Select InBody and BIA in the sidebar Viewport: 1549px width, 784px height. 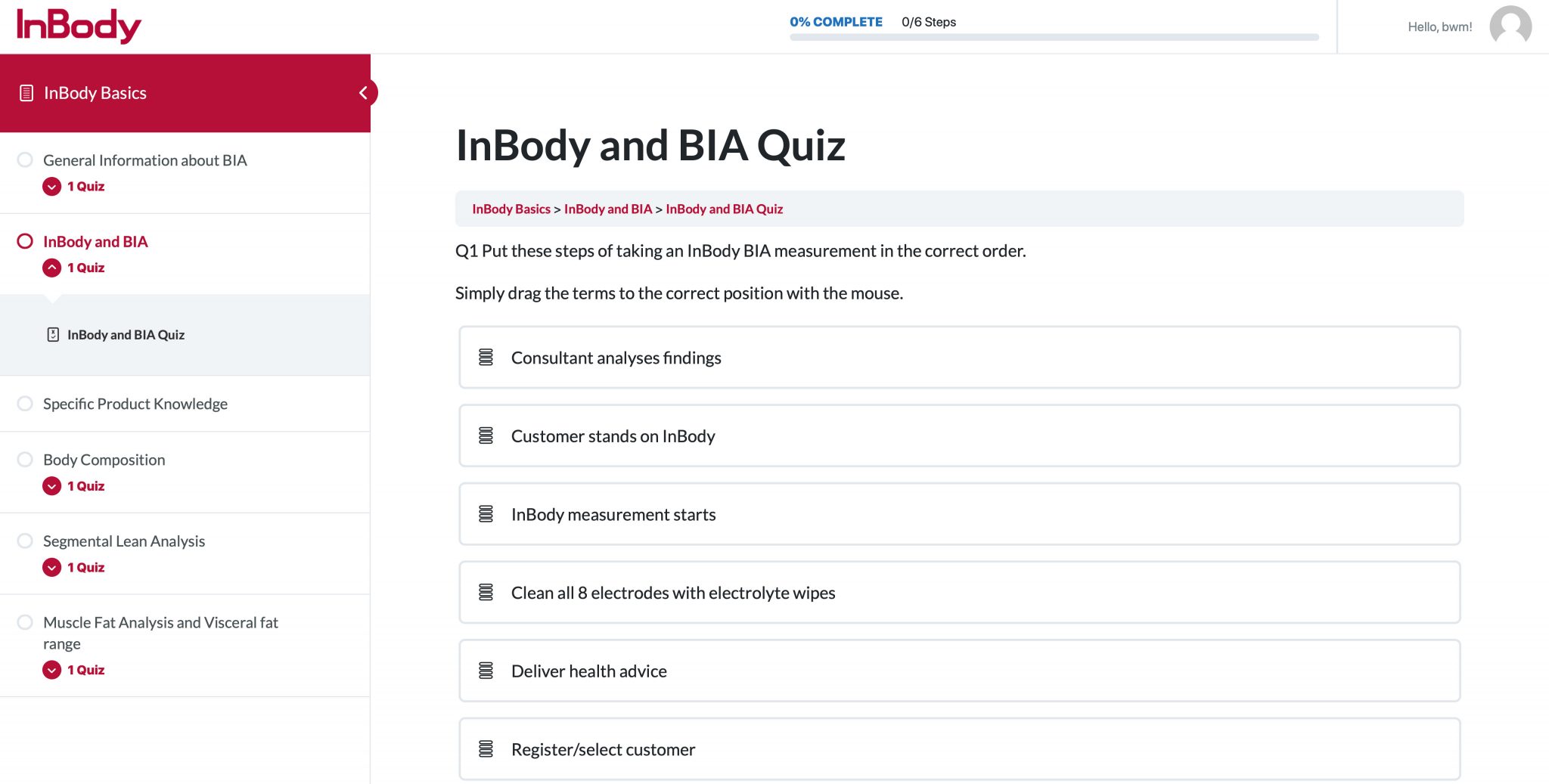[x=95, y=241]
